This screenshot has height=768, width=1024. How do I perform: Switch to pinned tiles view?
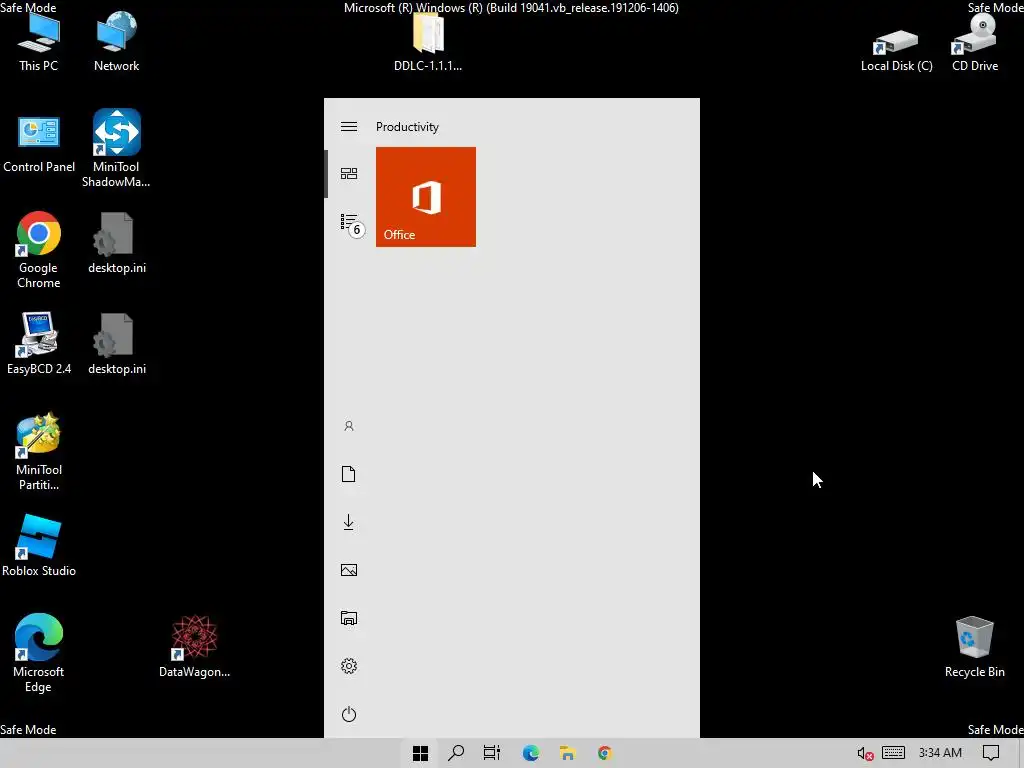[x=349, y=173]
